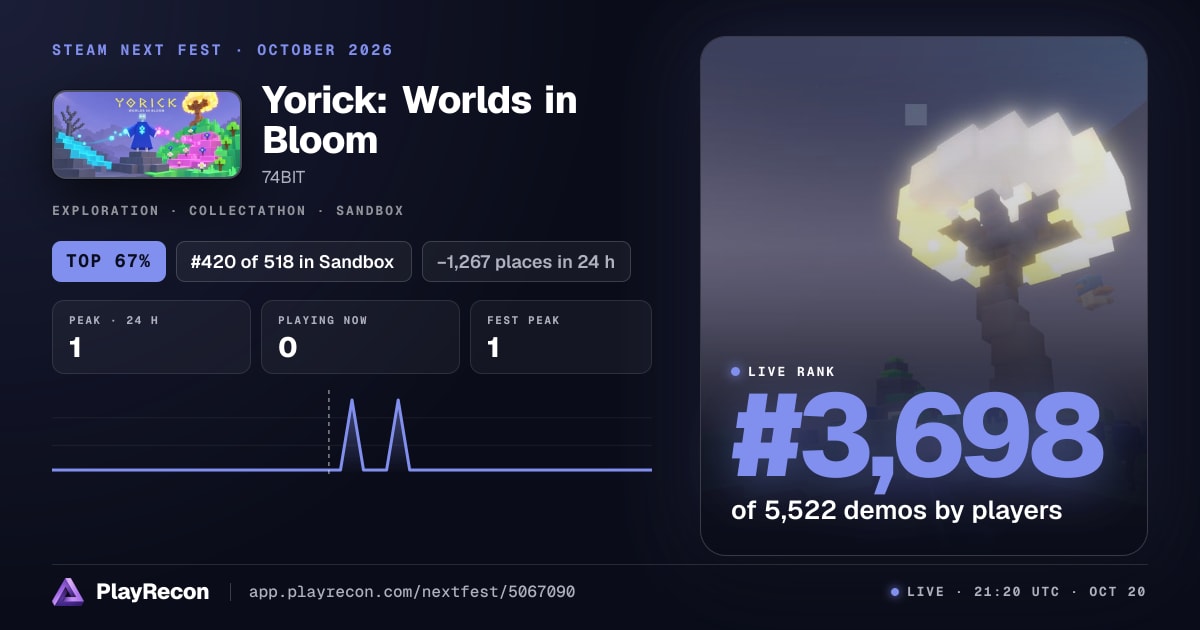Screen dimensions: 1200x630
Task: Click the 74BIT developer name
Action: pyautogui.click(x=284, y=177)
